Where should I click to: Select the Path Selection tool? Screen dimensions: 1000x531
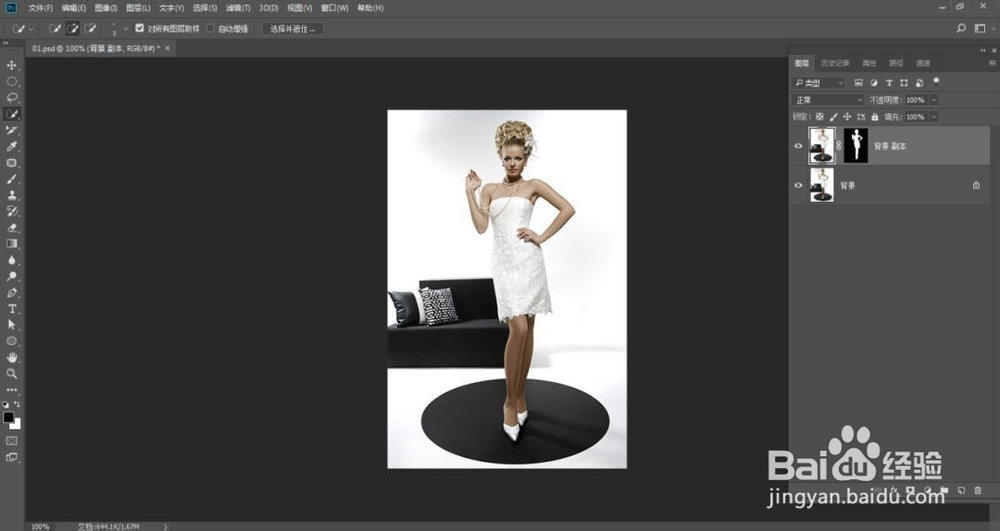pyautogui.click(x=11, y=324)
